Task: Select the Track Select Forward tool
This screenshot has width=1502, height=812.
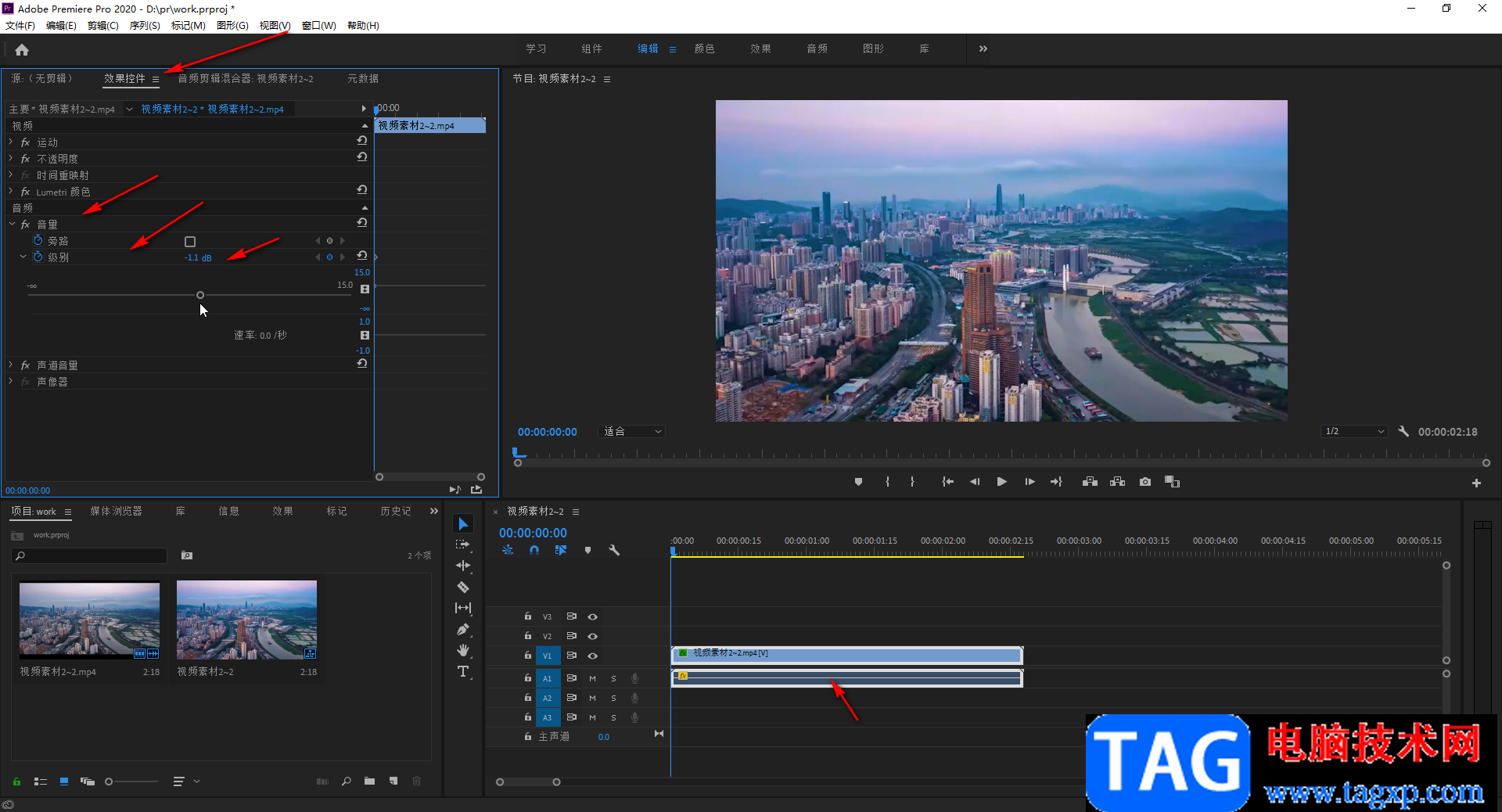Action: pyautogui.click(x=463, y=544)
